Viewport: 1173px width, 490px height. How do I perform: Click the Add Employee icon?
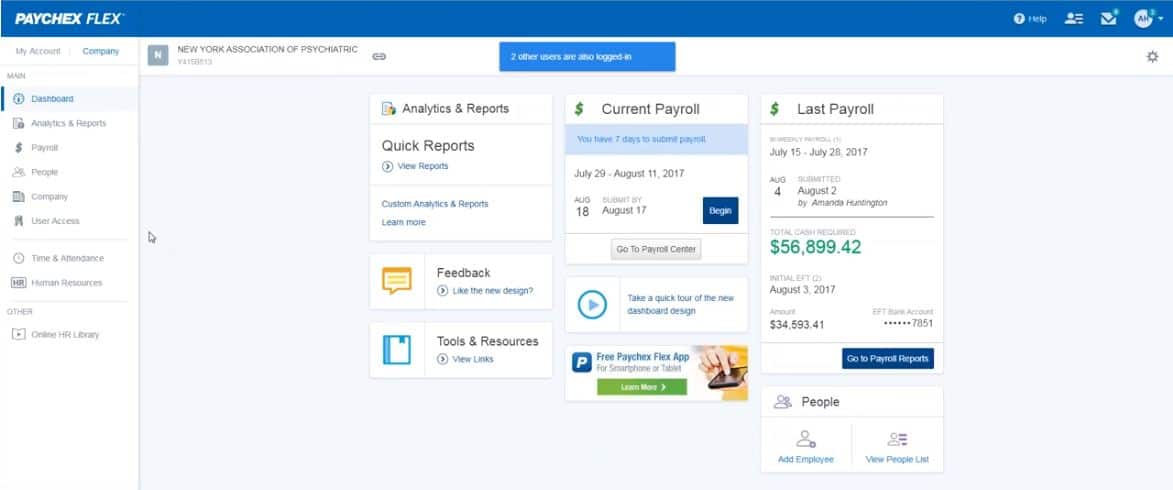click(806, 439)
